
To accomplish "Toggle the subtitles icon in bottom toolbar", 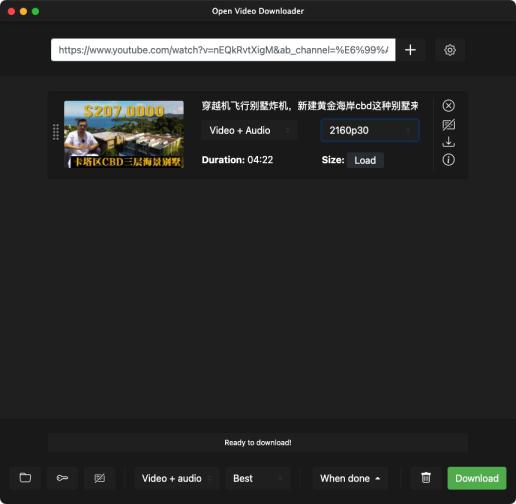I will point(99,478).
